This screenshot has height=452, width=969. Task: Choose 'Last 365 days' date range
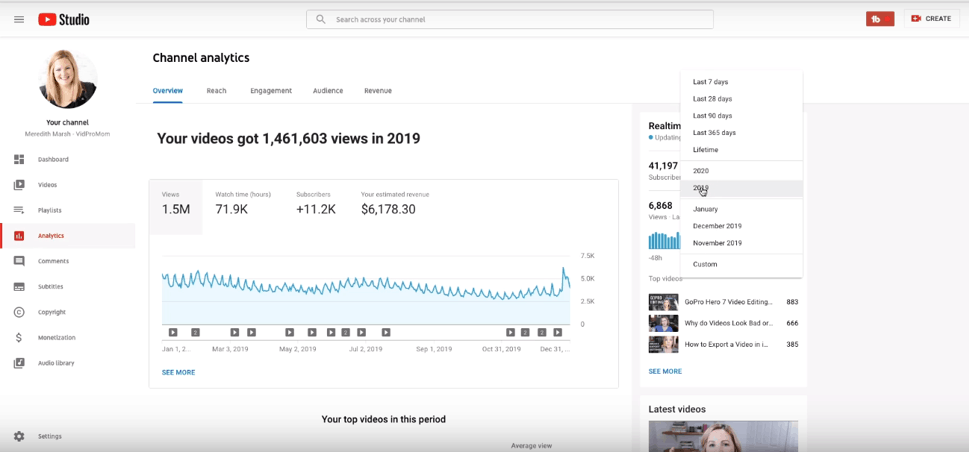[x=742, y=133]
